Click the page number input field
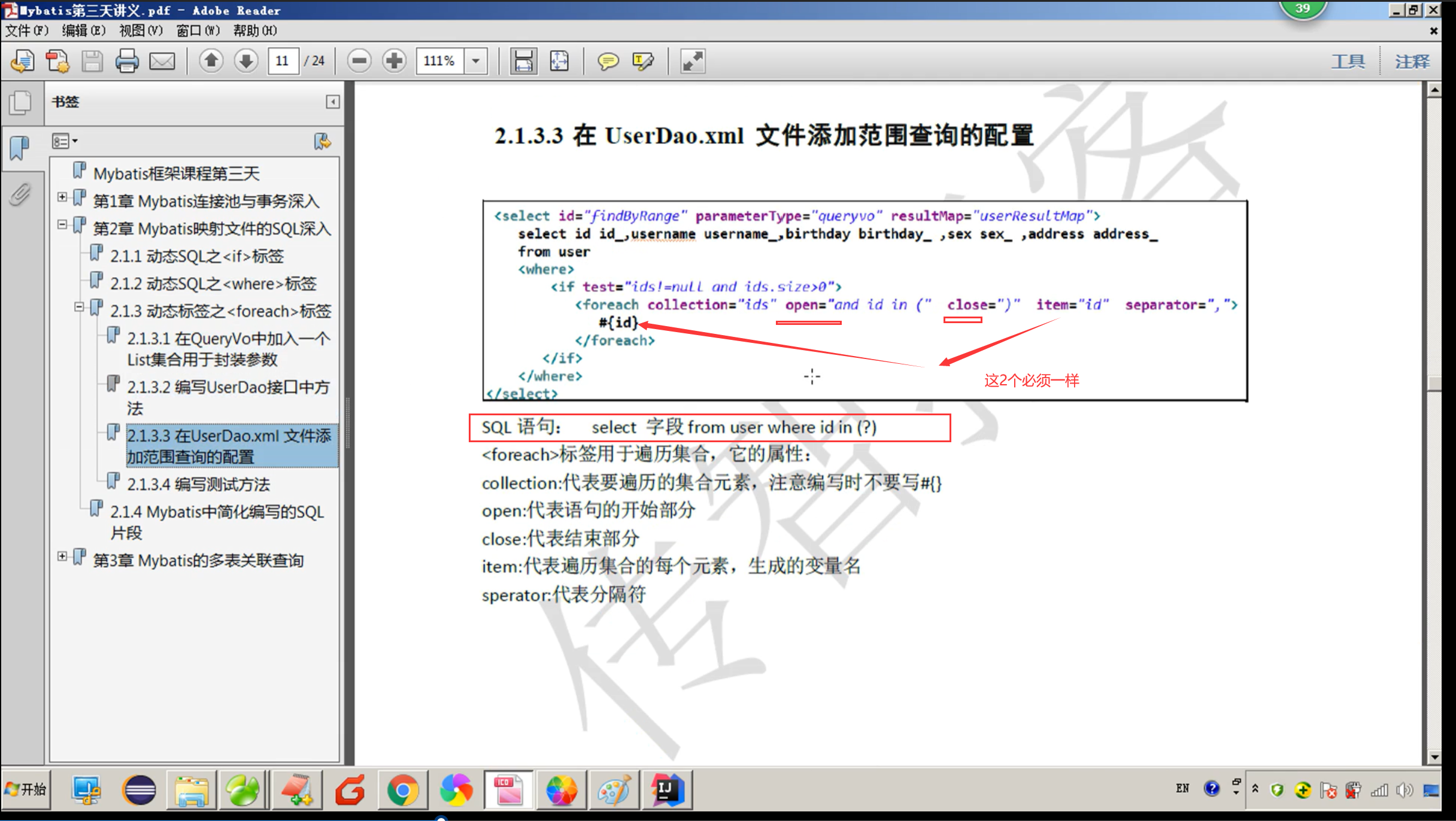The width and height of the screenshot is (1456, 821). point(283,61)
